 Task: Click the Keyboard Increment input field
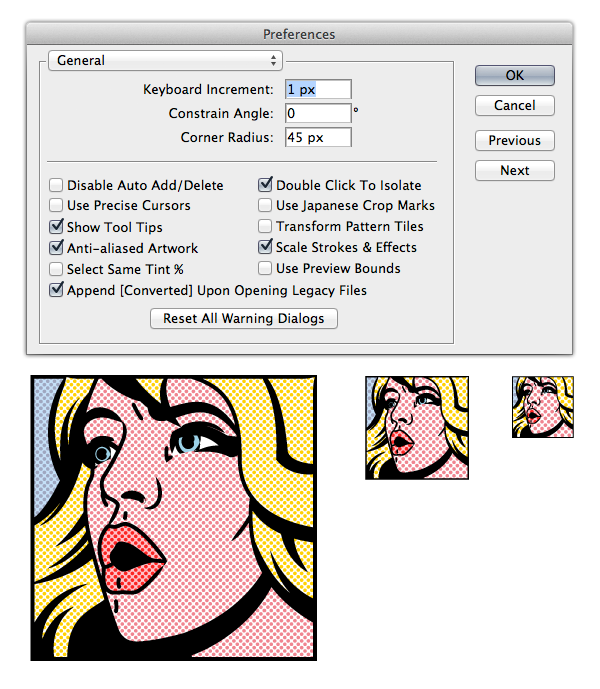coord(317,90)
